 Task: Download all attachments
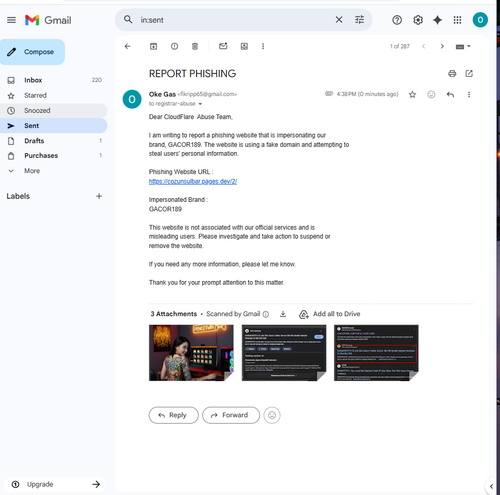point(283,314)
